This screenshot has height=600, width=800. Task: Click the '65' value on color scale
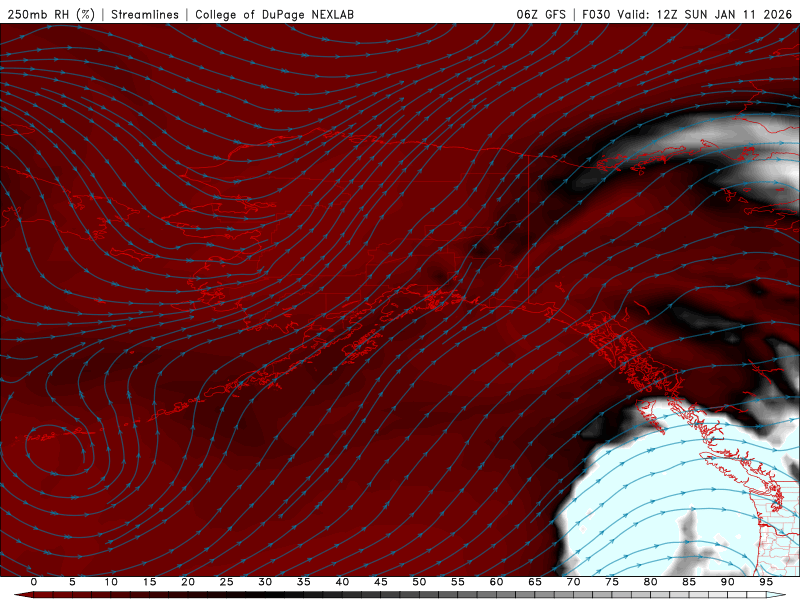534,582
